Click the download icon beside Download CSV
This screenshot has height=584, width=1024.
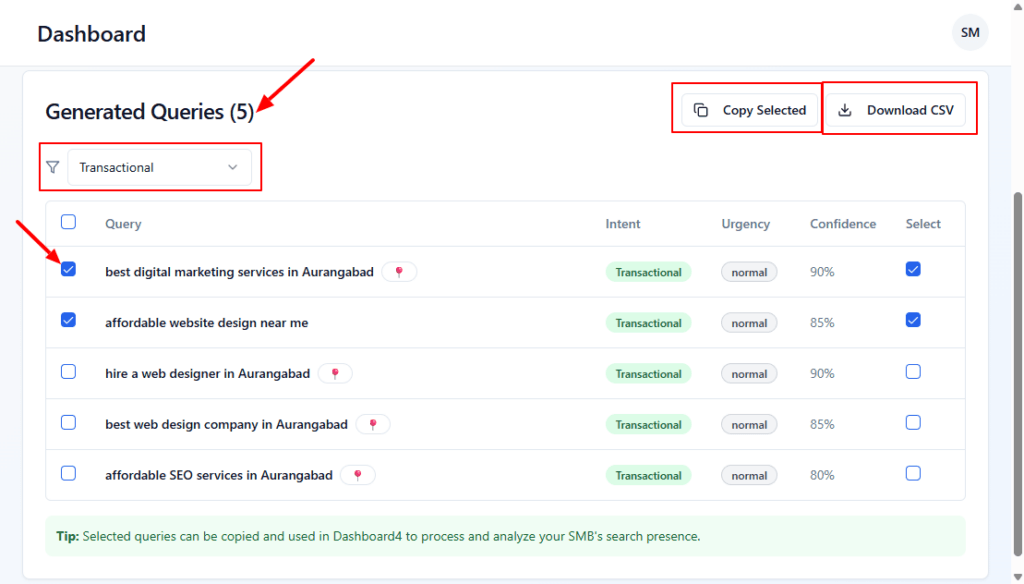click(x=845, y=110)
